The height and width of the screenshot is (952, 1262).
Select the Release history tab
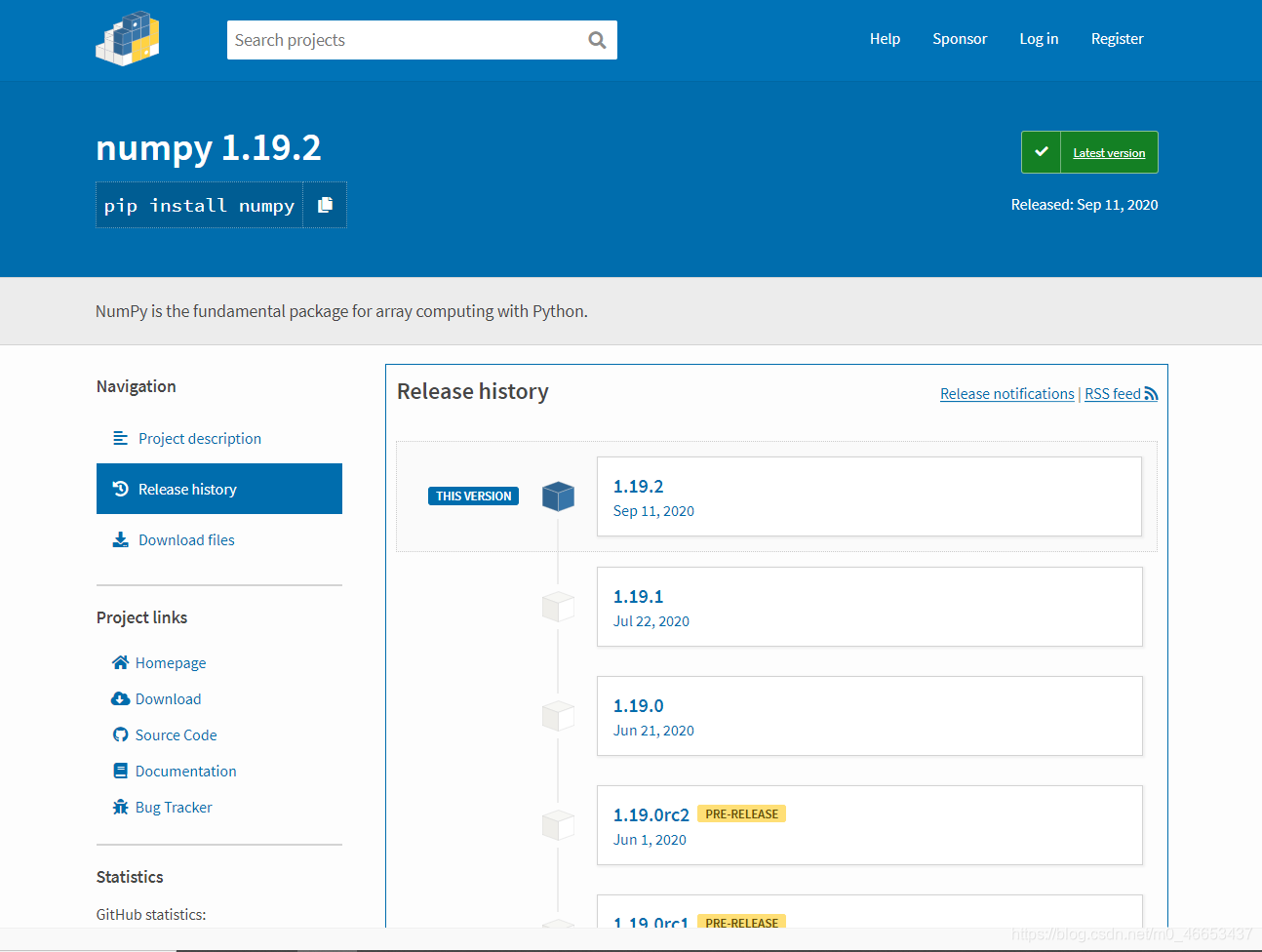(x=219, y=489)
